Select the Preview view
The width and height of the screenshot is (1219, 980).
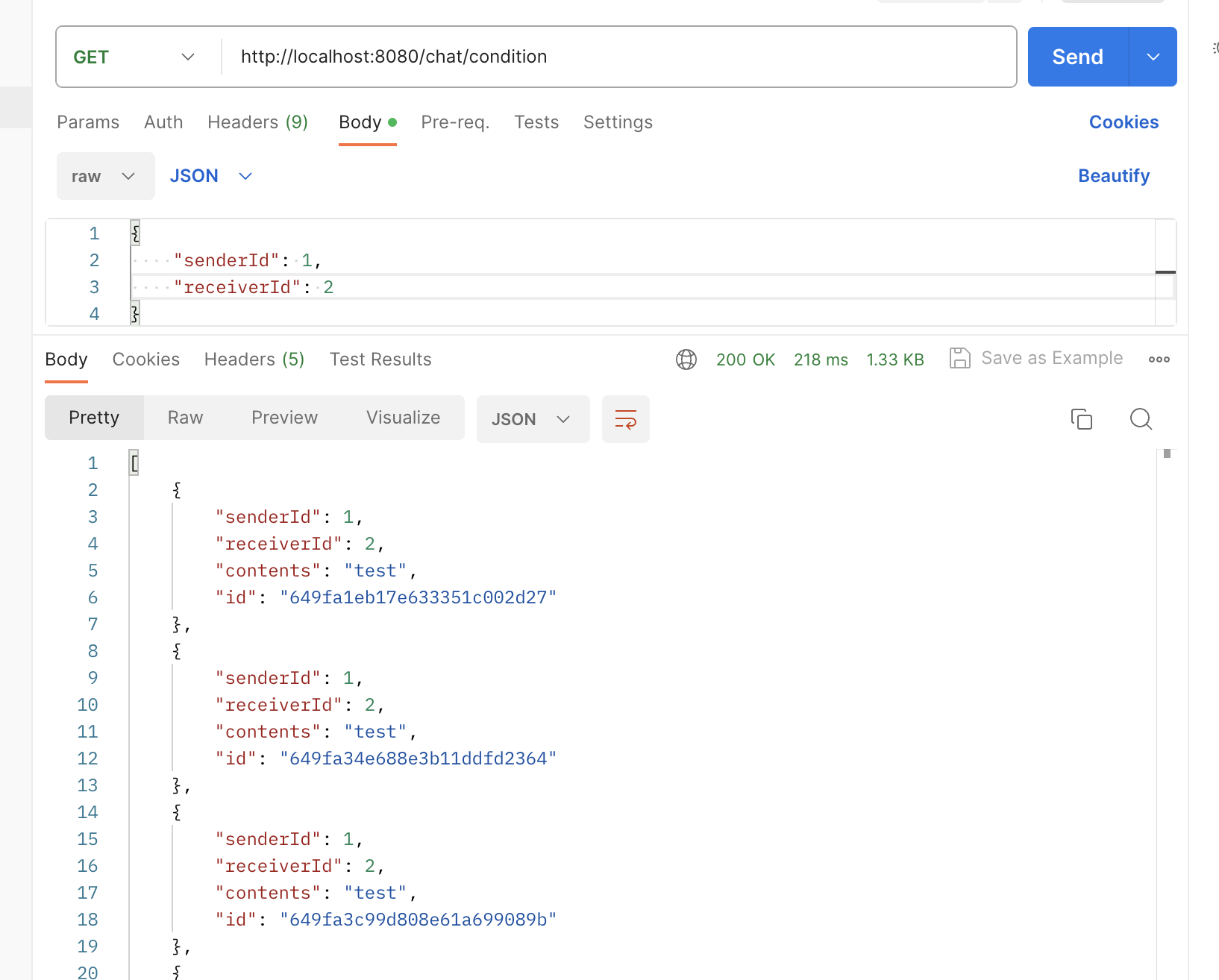284,418
